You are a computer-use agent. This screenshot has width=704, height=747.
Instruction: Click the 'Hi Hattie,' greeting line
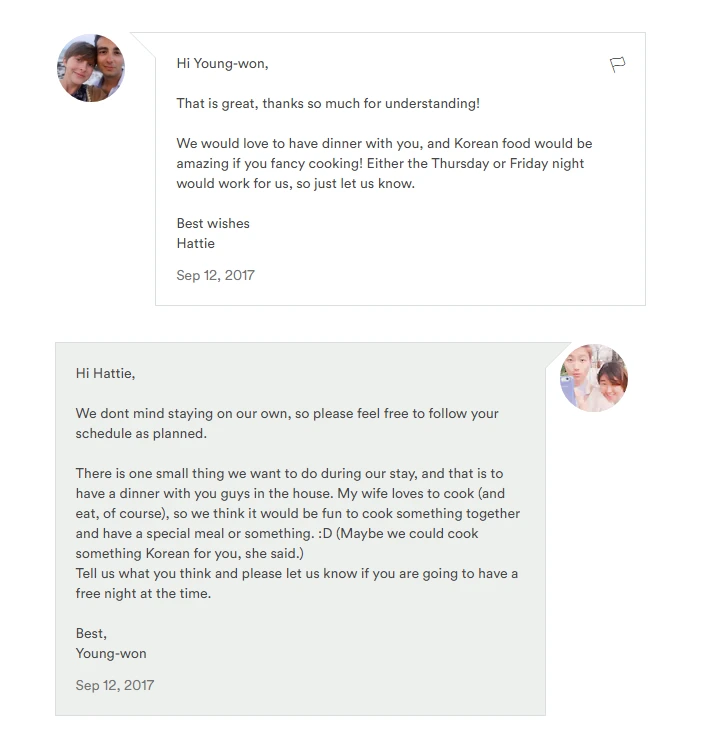(x=105, y=373)
